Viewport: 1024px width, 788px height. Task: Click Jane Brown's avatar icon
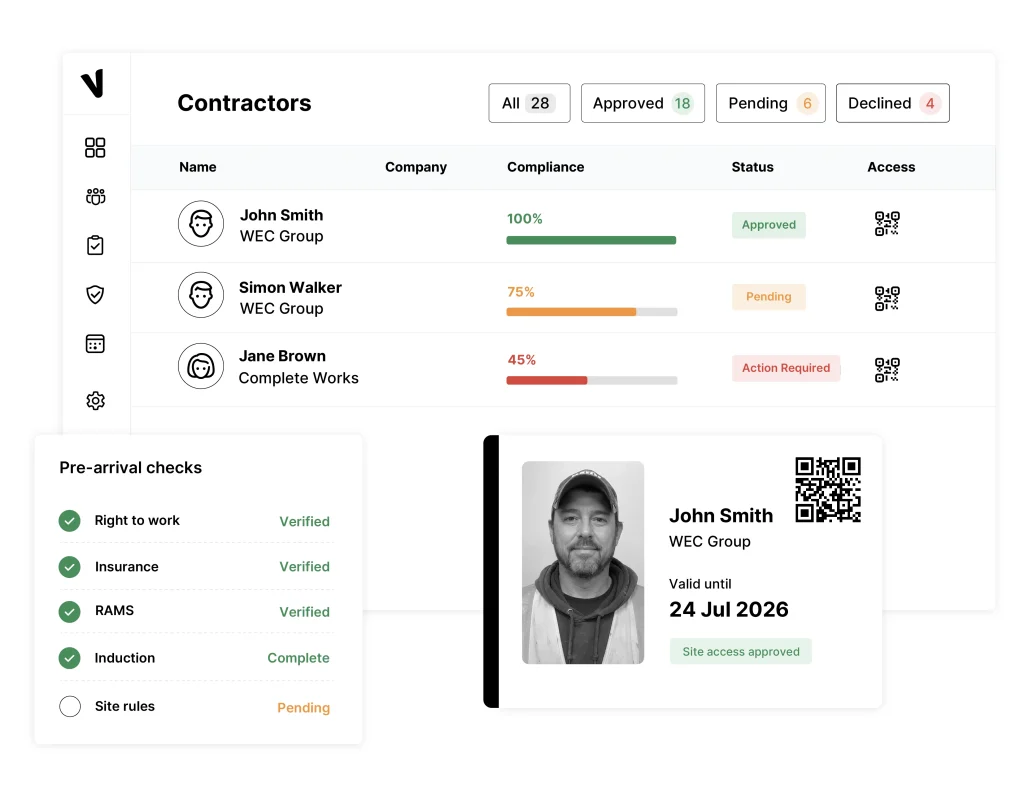tap(201, 366)
